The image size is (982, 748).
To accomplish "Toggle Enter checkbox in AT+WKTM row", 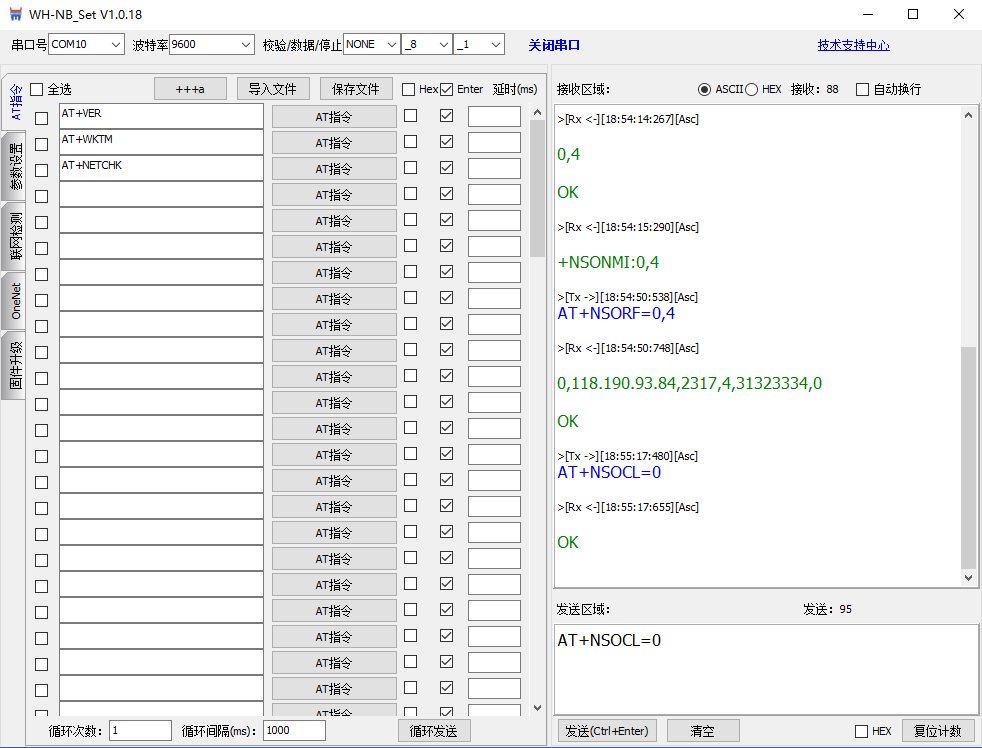I will click(447, 142).
